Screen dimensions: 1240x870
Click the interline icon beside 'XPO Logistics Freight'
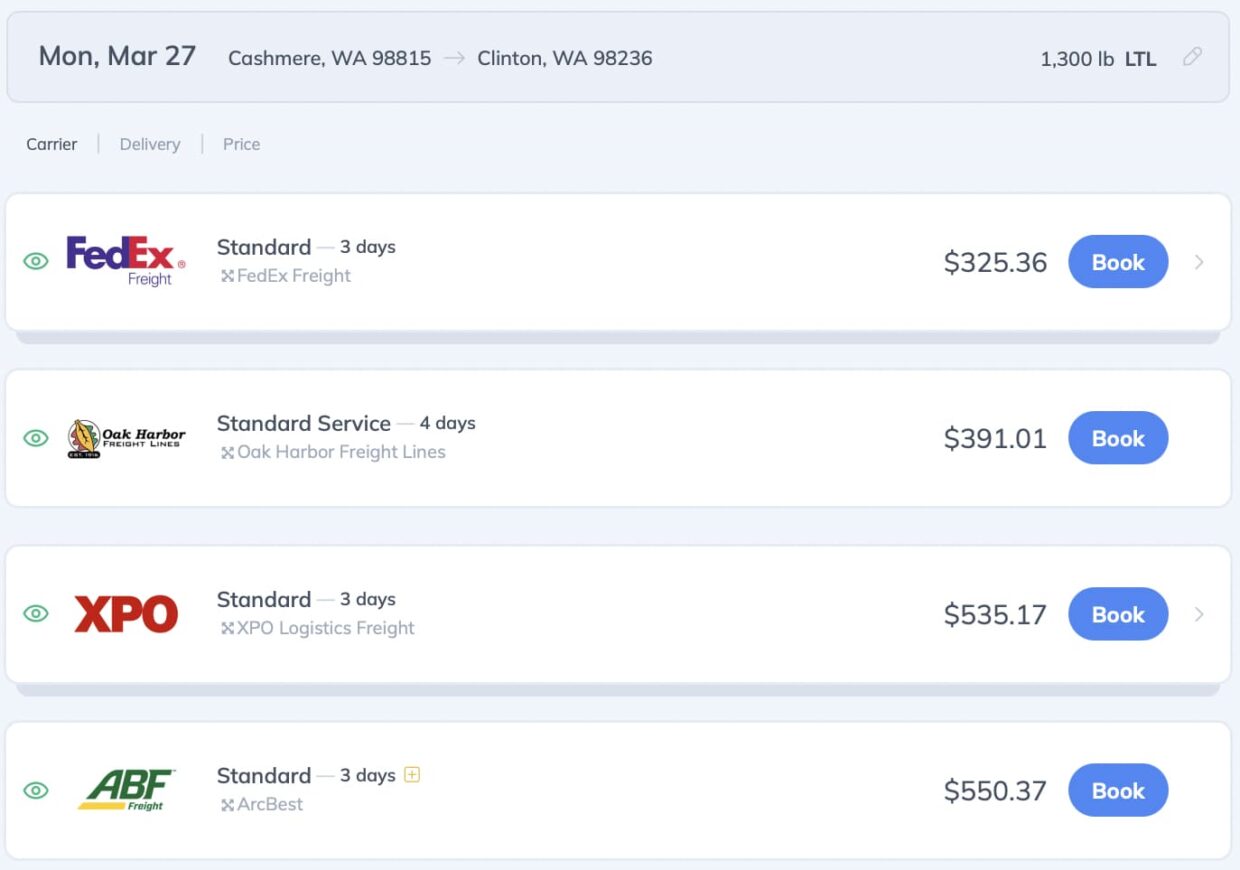226,628
